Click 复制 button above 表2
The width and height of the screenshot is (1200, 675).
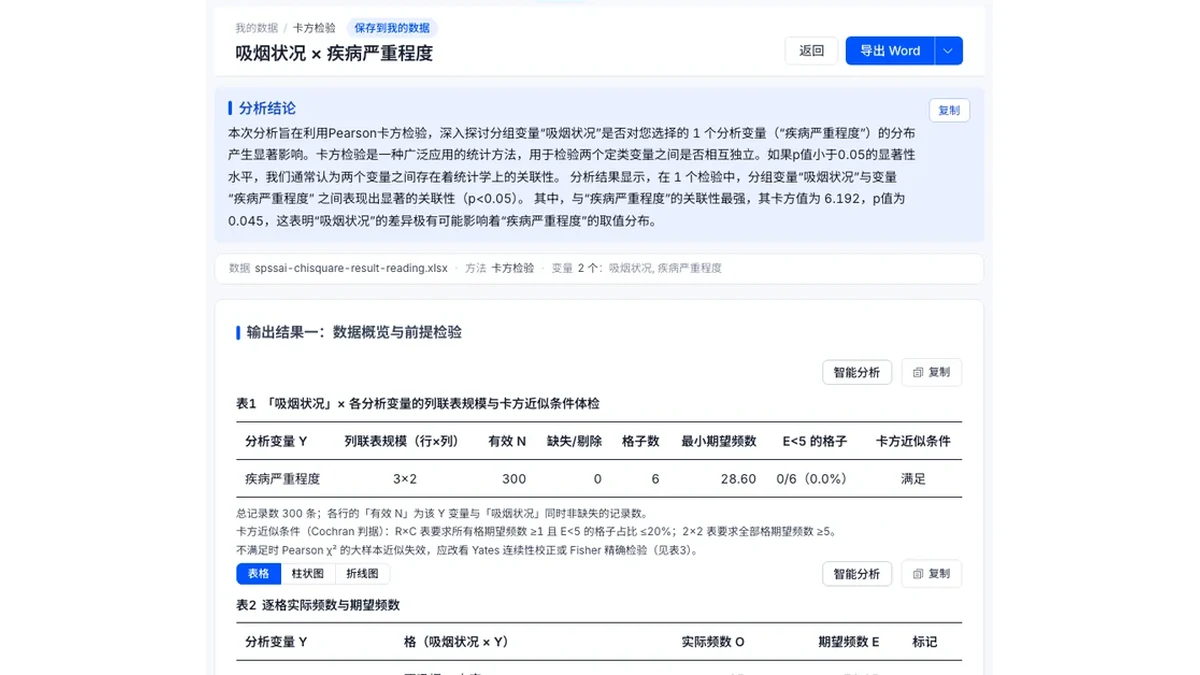[931, 574]
